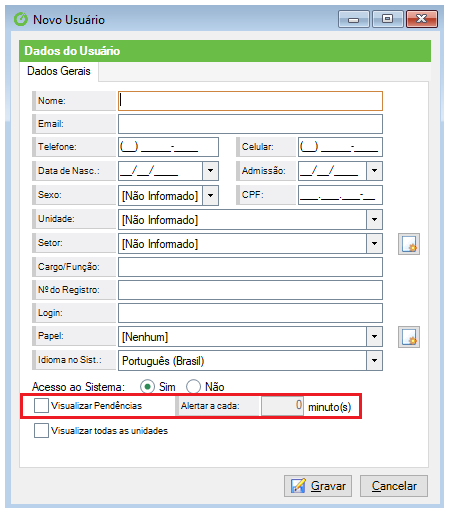Click the new-item icon beside Setor
The height and width of the screenshot is (509, 450).
pos(409,244)
